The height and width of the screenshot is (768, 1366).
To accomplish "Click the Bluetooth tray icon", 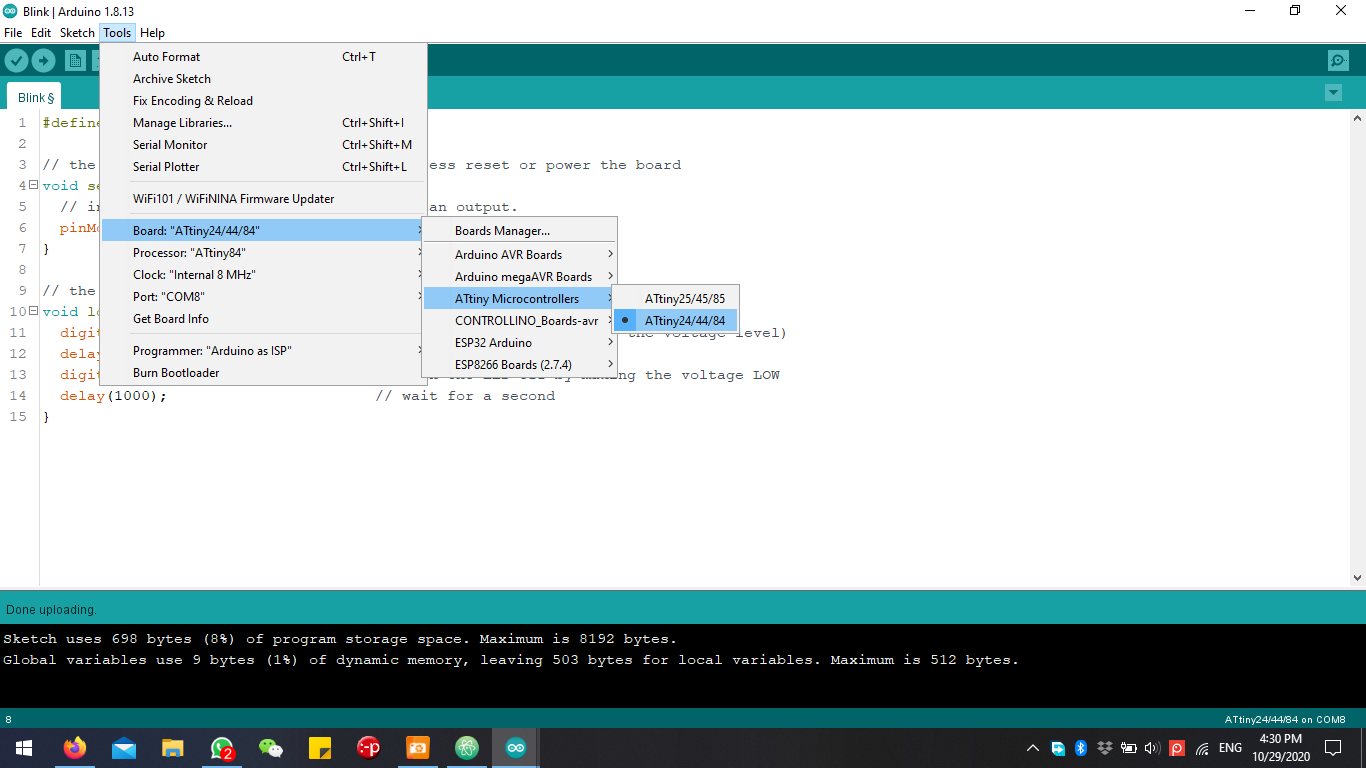I will [1081, 748].
